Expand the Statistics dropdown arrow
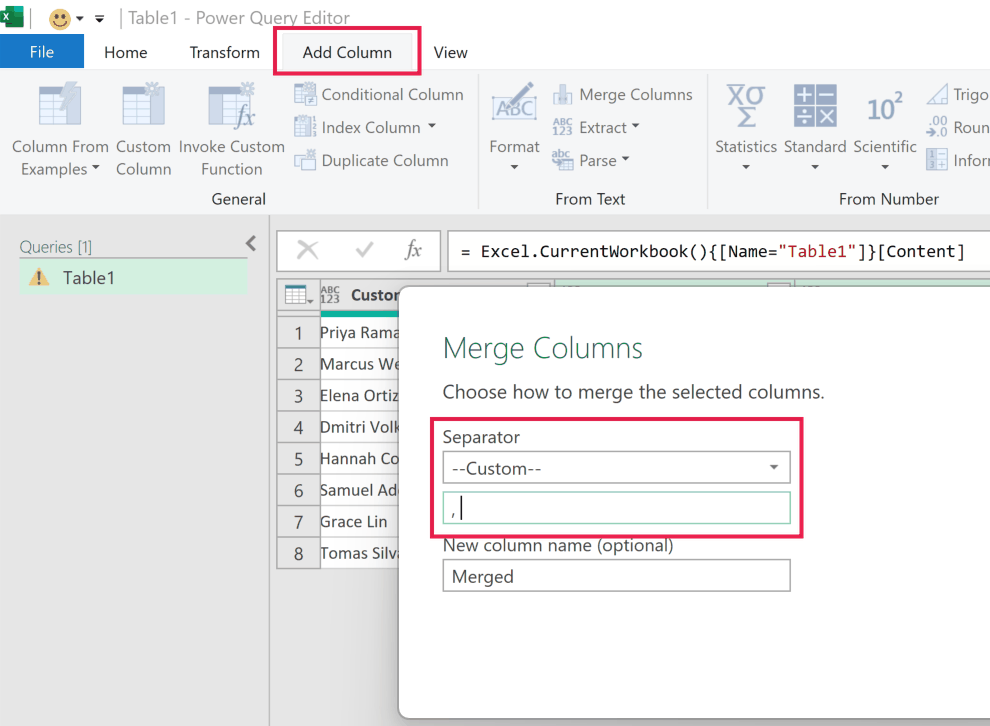The width and height of the screenshot is (990, 726). coord(746,167)
